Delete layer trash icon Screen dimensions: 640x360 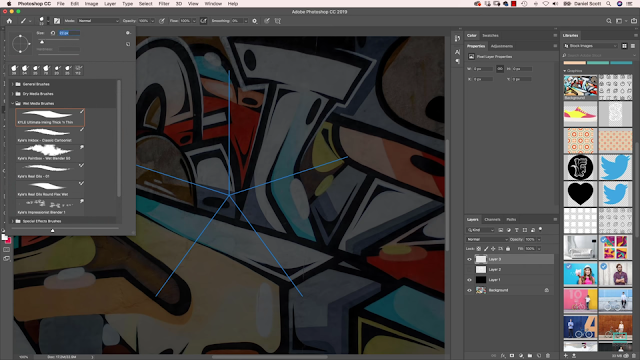[548, 356]
